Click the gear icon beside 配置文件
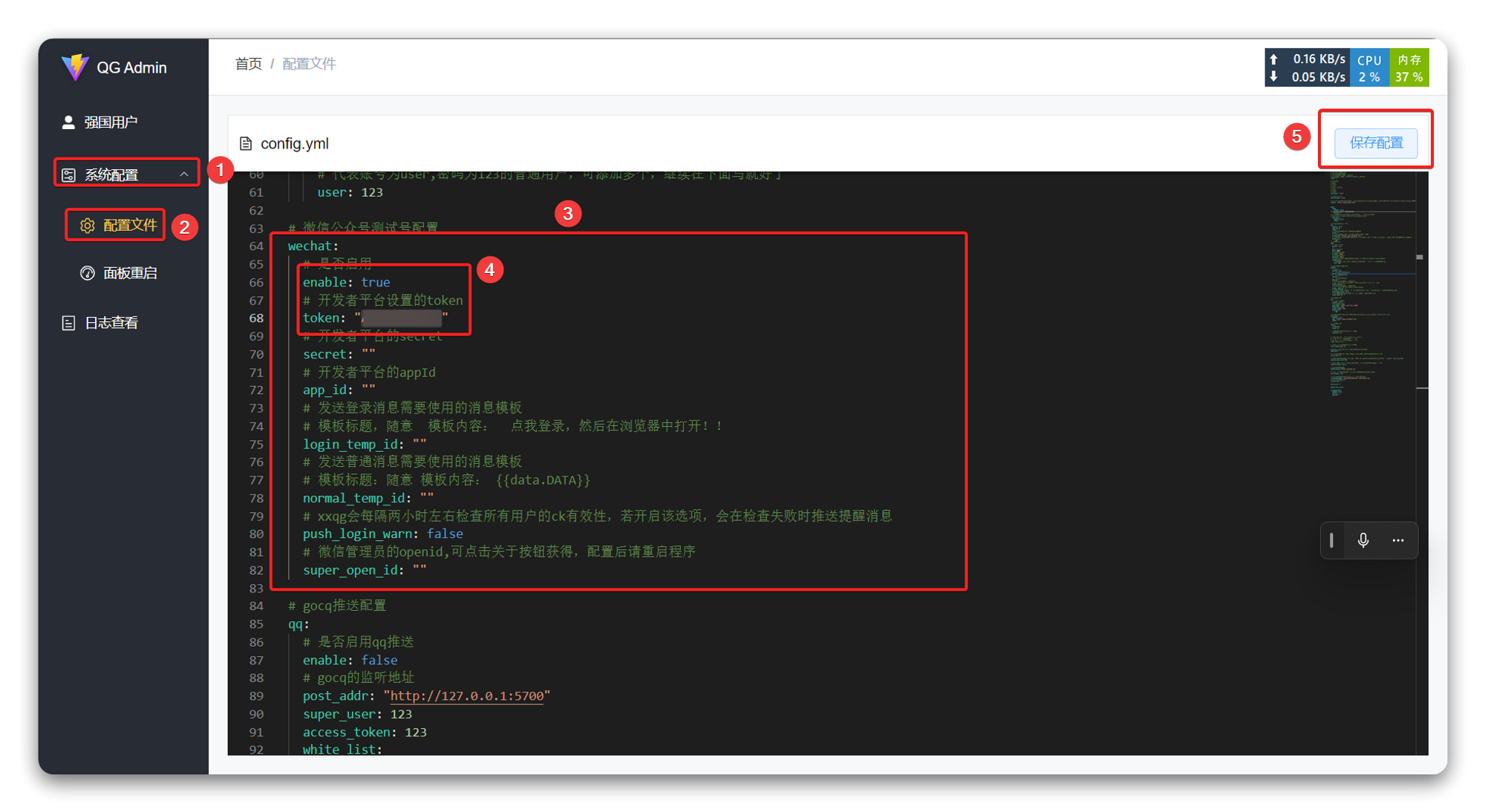The height and width of the screenshot is (812, 1485). [x=88, y=226]
